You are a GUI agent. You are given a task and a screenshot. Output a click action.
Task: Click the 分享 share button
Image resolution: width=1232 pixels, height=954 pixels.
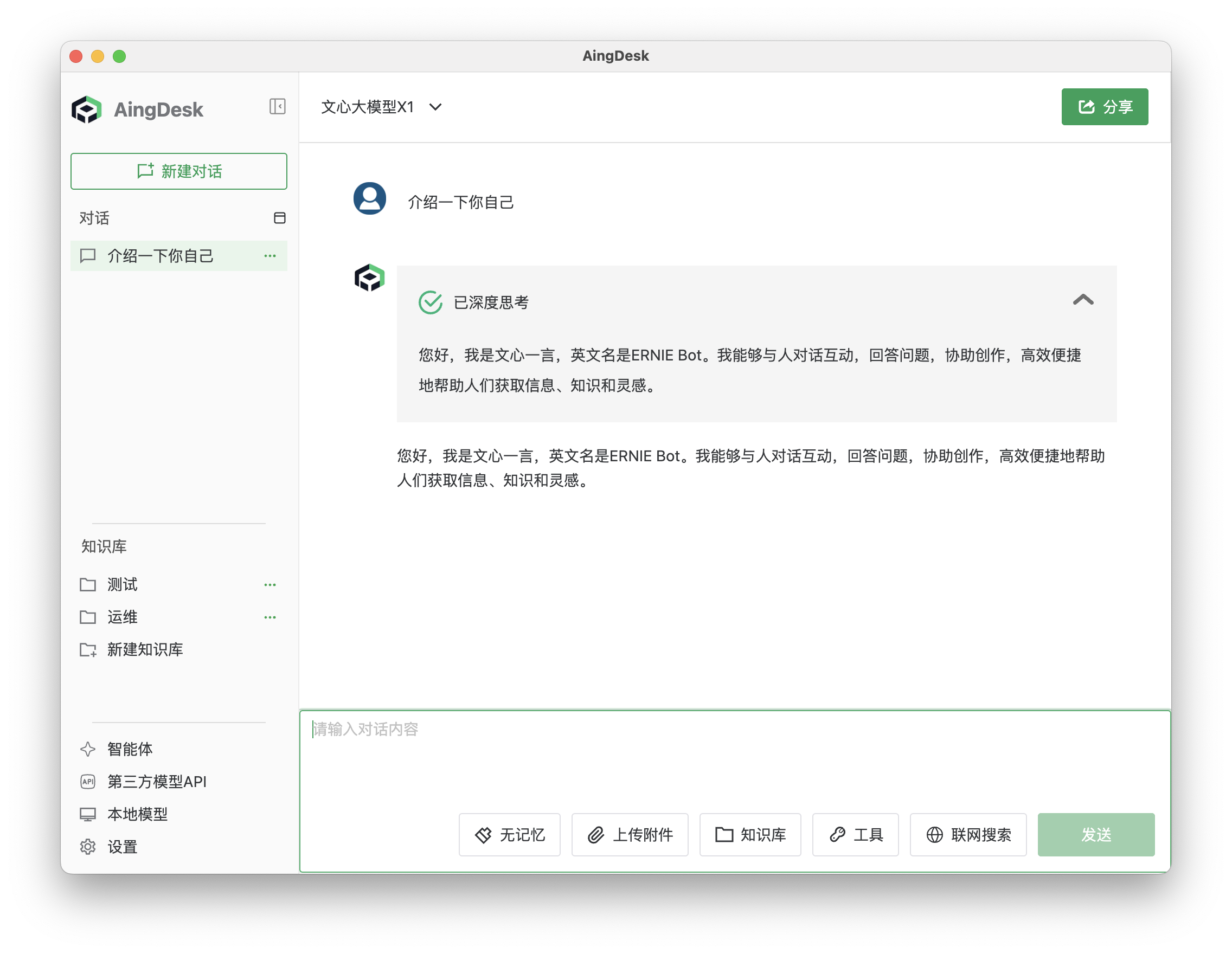[1104, 107]
